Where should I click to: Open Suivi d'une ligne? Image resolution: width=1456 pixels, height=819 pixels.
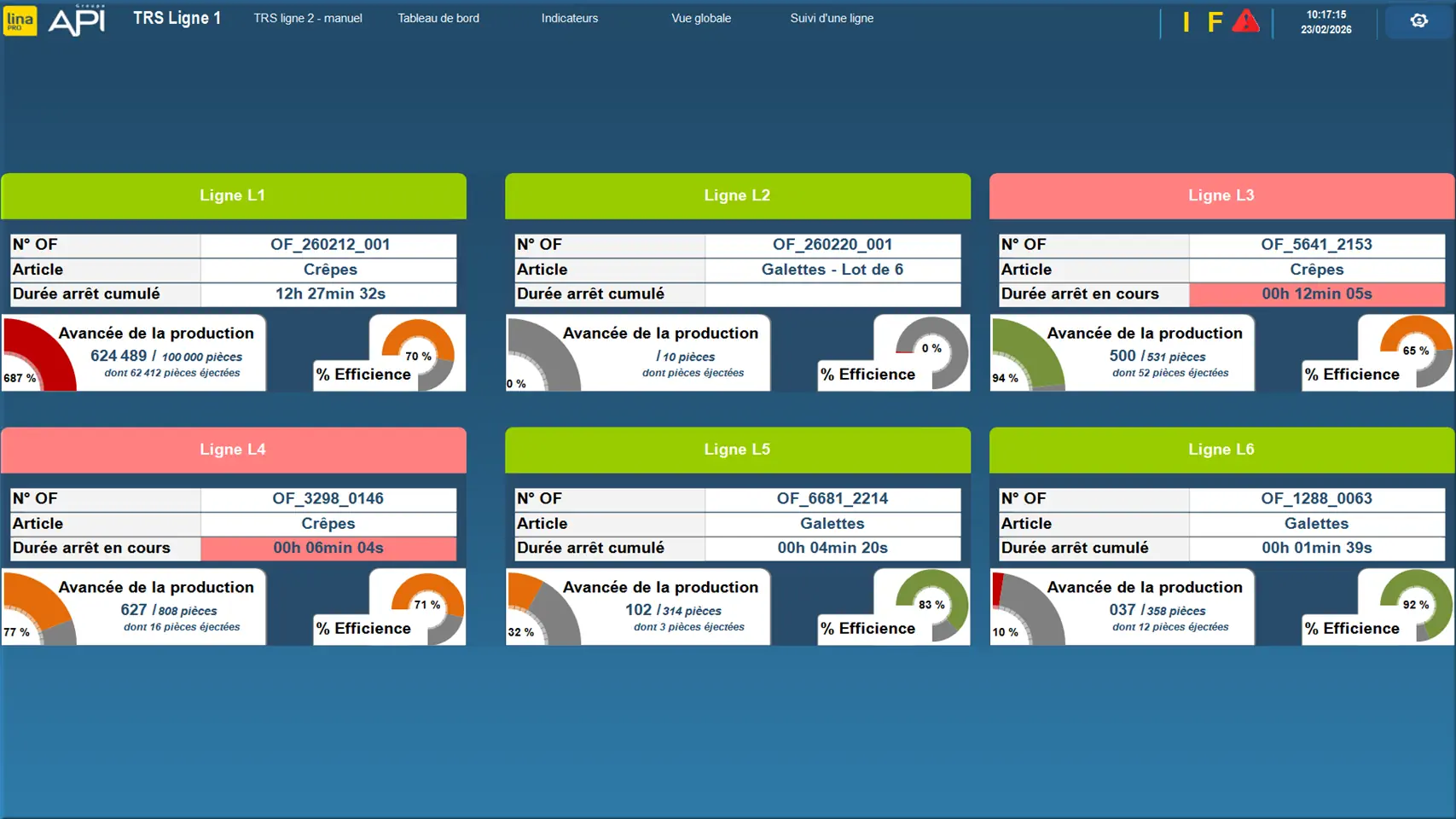(x=831, y=18)
